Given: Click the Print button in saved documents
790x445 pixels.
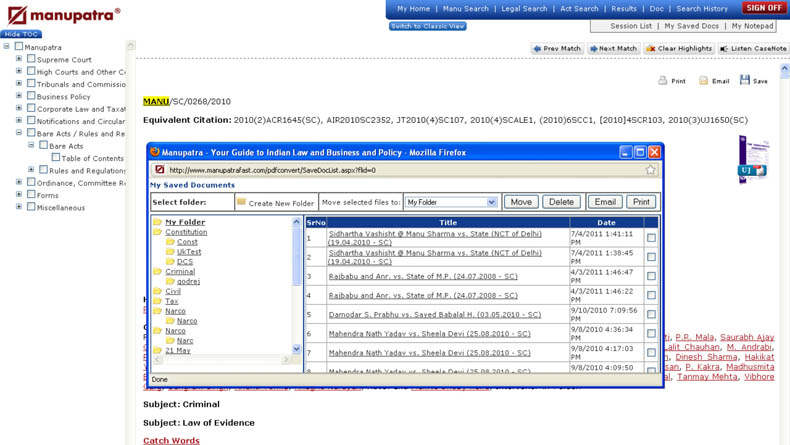Looking at the screenshot, I should pyautogui.click(x=641, y=202).
